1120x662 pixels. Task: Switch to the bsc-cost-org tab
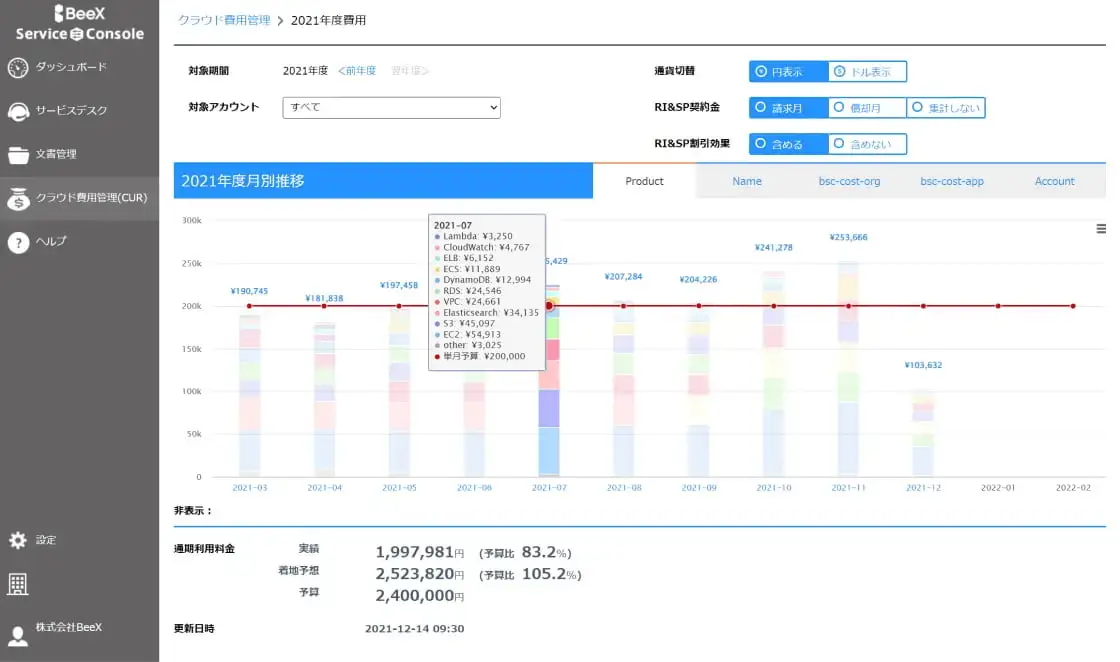pyautogui.click(x=849, y=181)
